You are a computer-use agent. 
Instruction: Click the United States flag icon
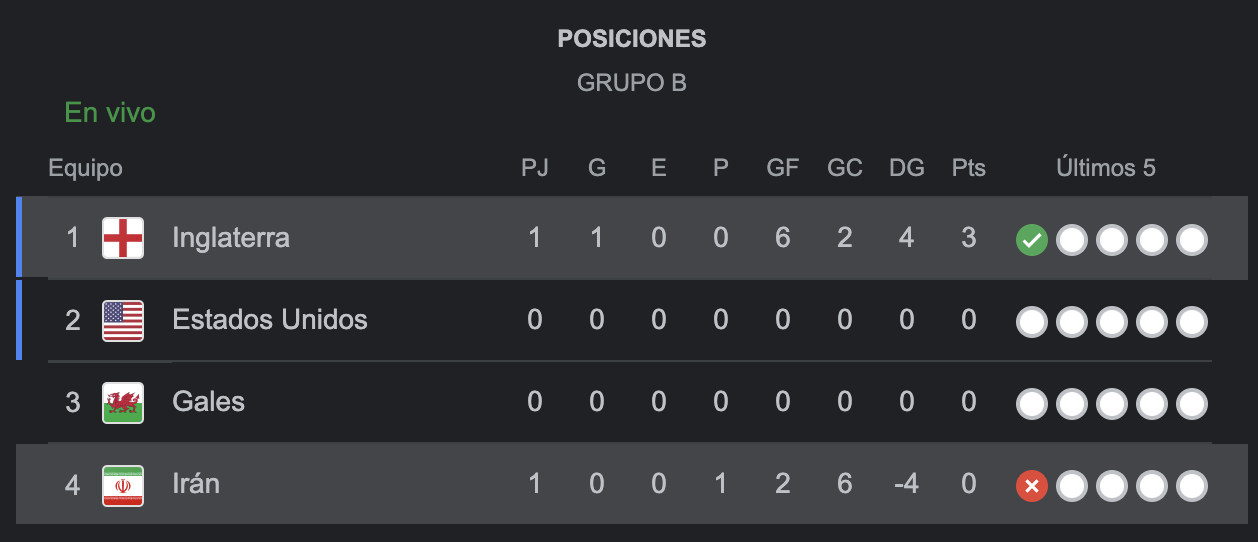coord(123,320)
